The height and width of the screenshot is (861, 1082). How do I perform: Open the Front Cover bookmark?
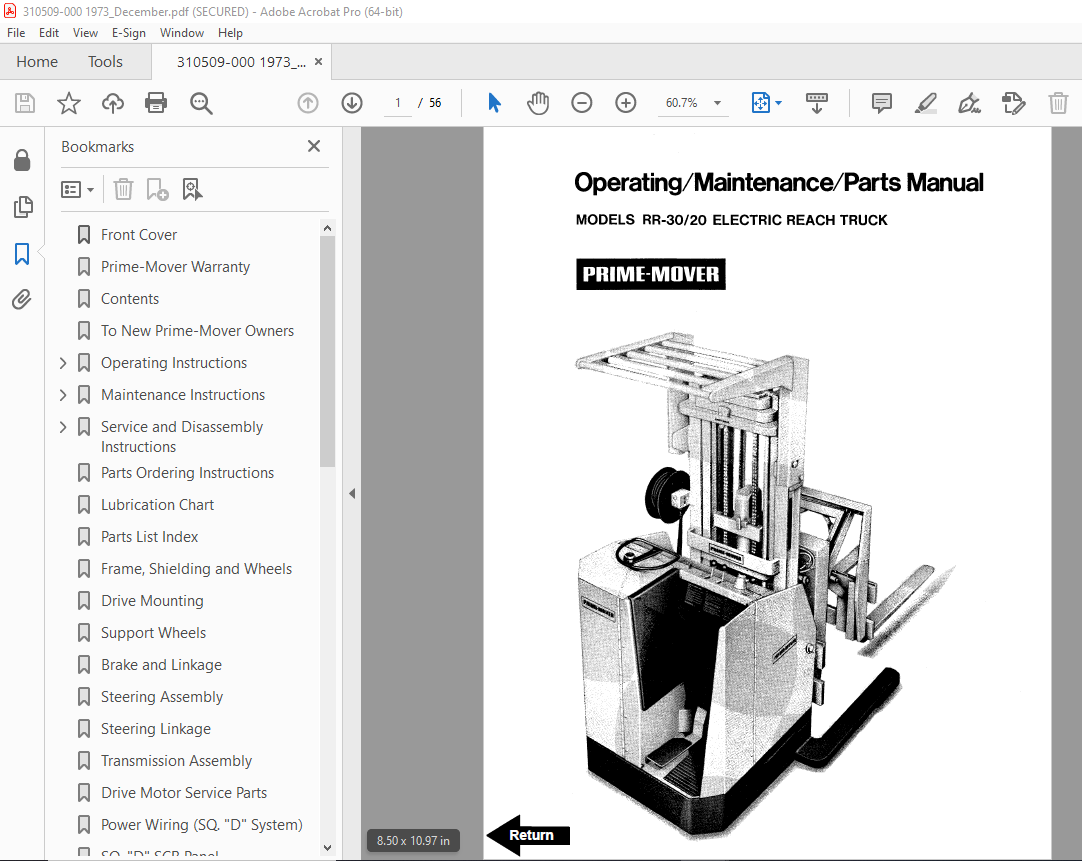coord(139,235)
